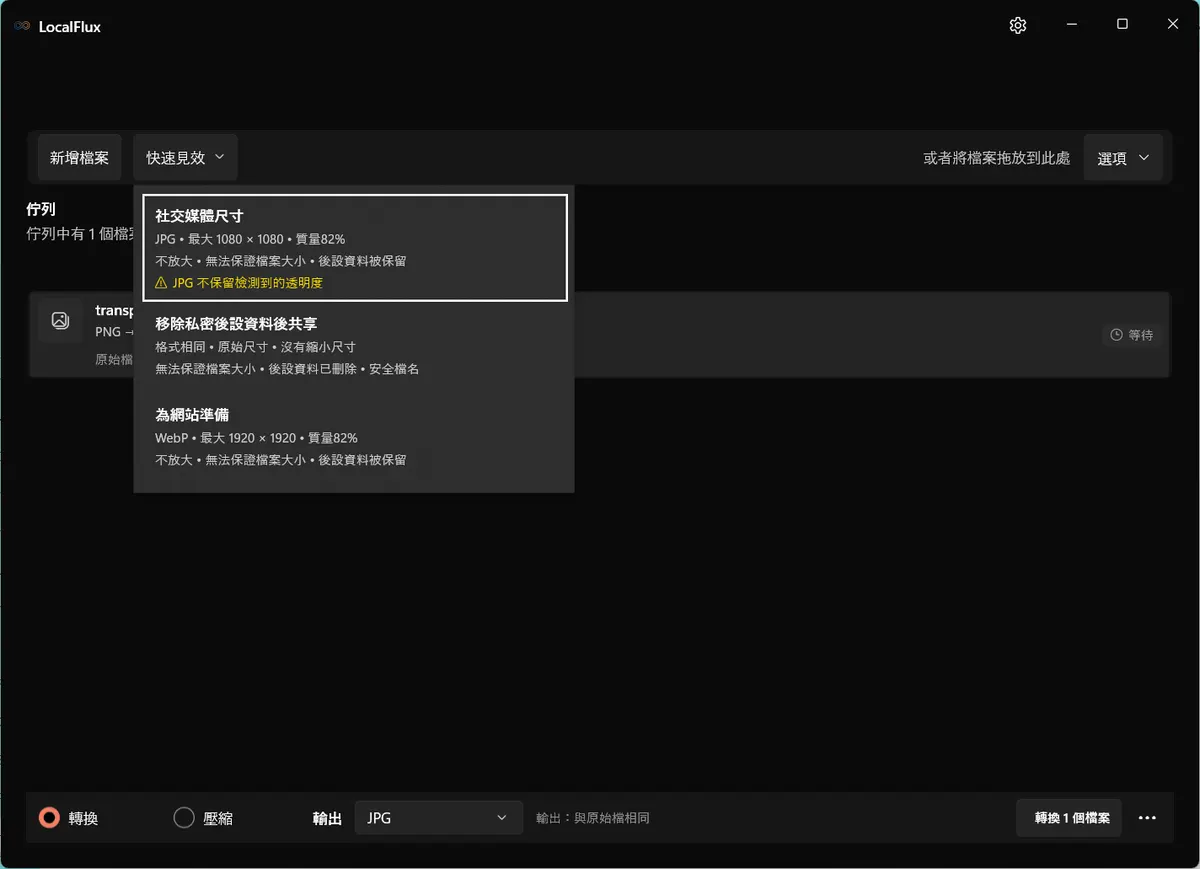Viewport: 1200px width, 869px height.
Task: Click the LocalFlux infinity logo icon
Action: click(x=22, y=27)
